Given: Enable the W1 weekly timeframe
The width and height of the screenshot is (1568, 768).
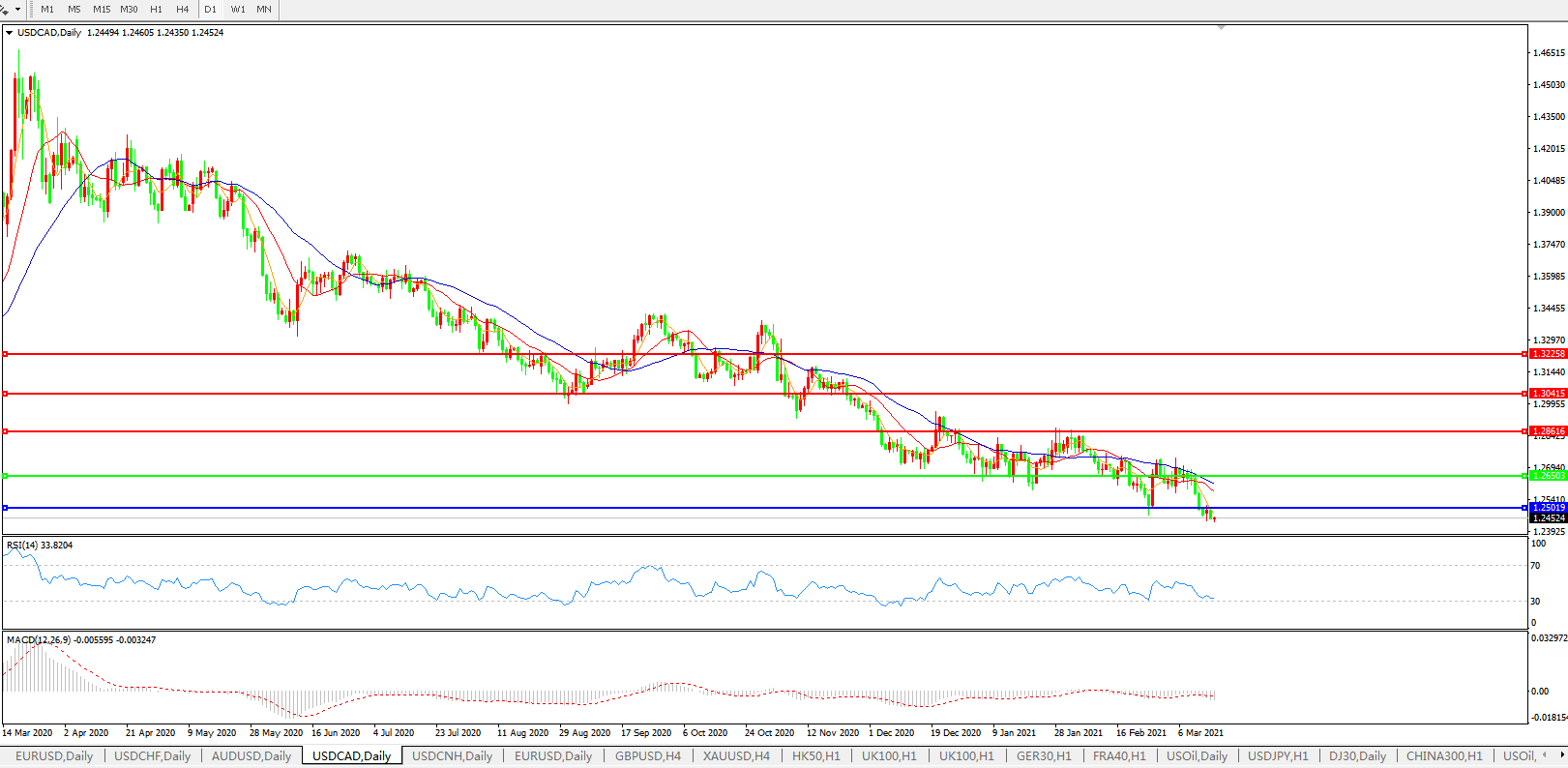Looking at the screenshot, I should pos(238,10).
